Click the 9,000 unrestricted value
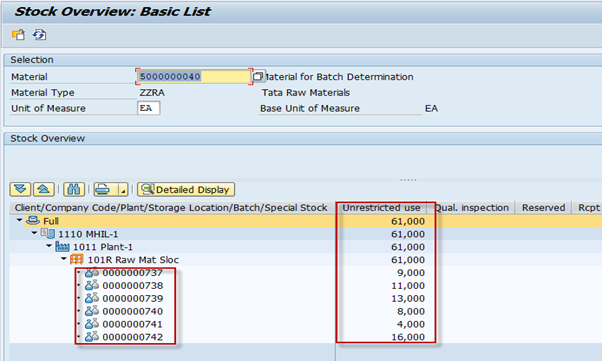The height and width of the screenshot is (361, 602). [411, 273]
